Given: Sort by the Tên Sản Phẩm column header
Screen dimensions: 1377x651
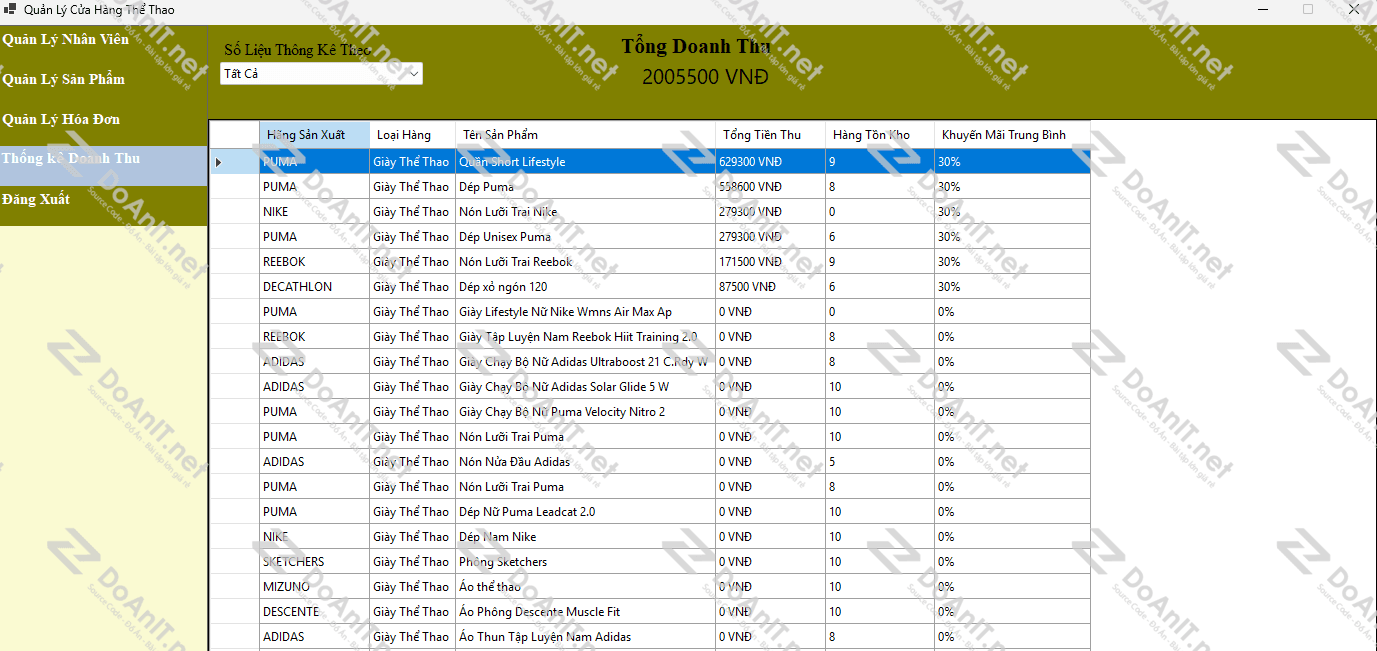Looking at the screenshot, I should (x=585, y=135).
